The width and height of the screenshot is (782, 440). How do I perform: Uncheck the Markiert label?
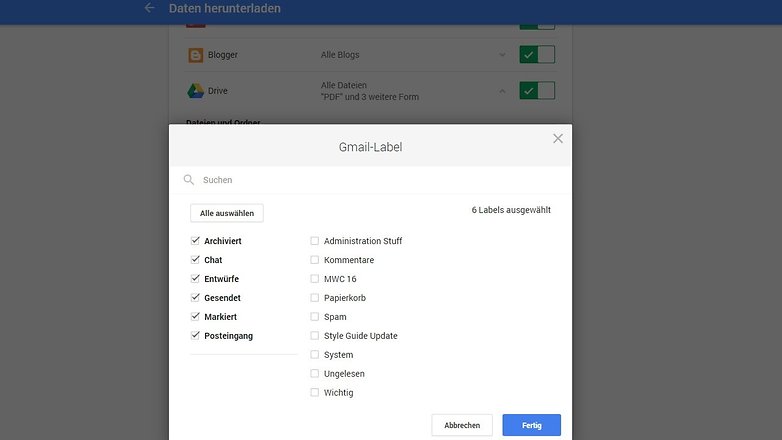pyautogui.click(x=195, y=316)
